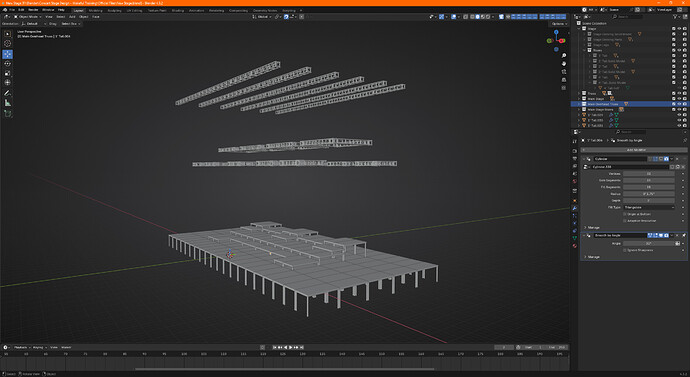690x377 pixels.
Task: Open the Edit menu
Action: 21,10
